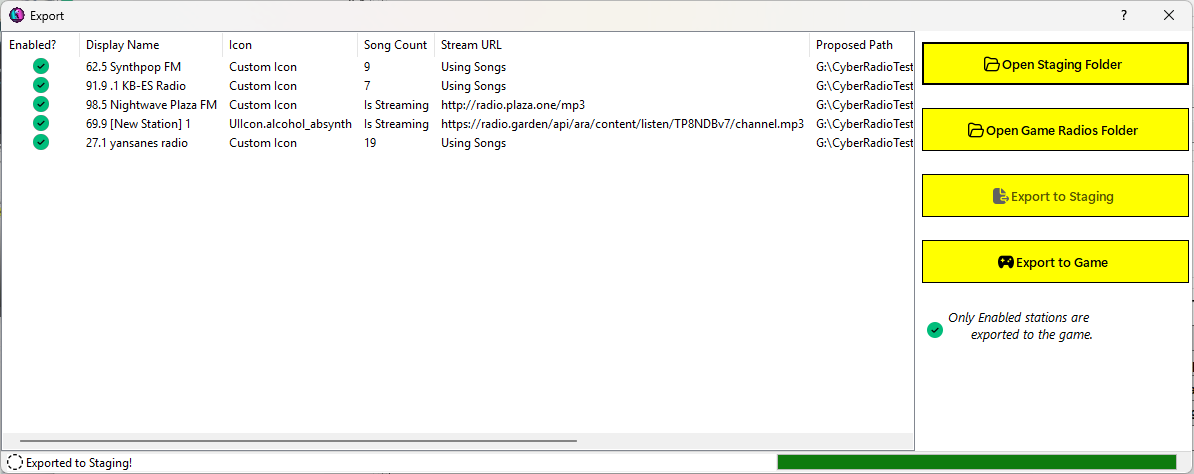This screenshot has width=1194, height=474.
Task: Click Is Streaming cell for Nightwave Plaza FM
Action: [396, 105]
